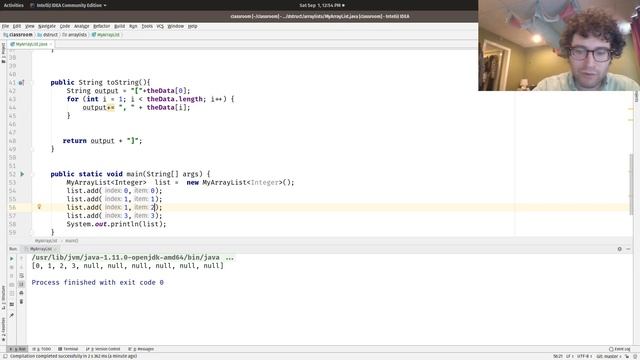Click 'Process finished with exit code 0' text
This screenshot has height=360, width=640.
98,282
